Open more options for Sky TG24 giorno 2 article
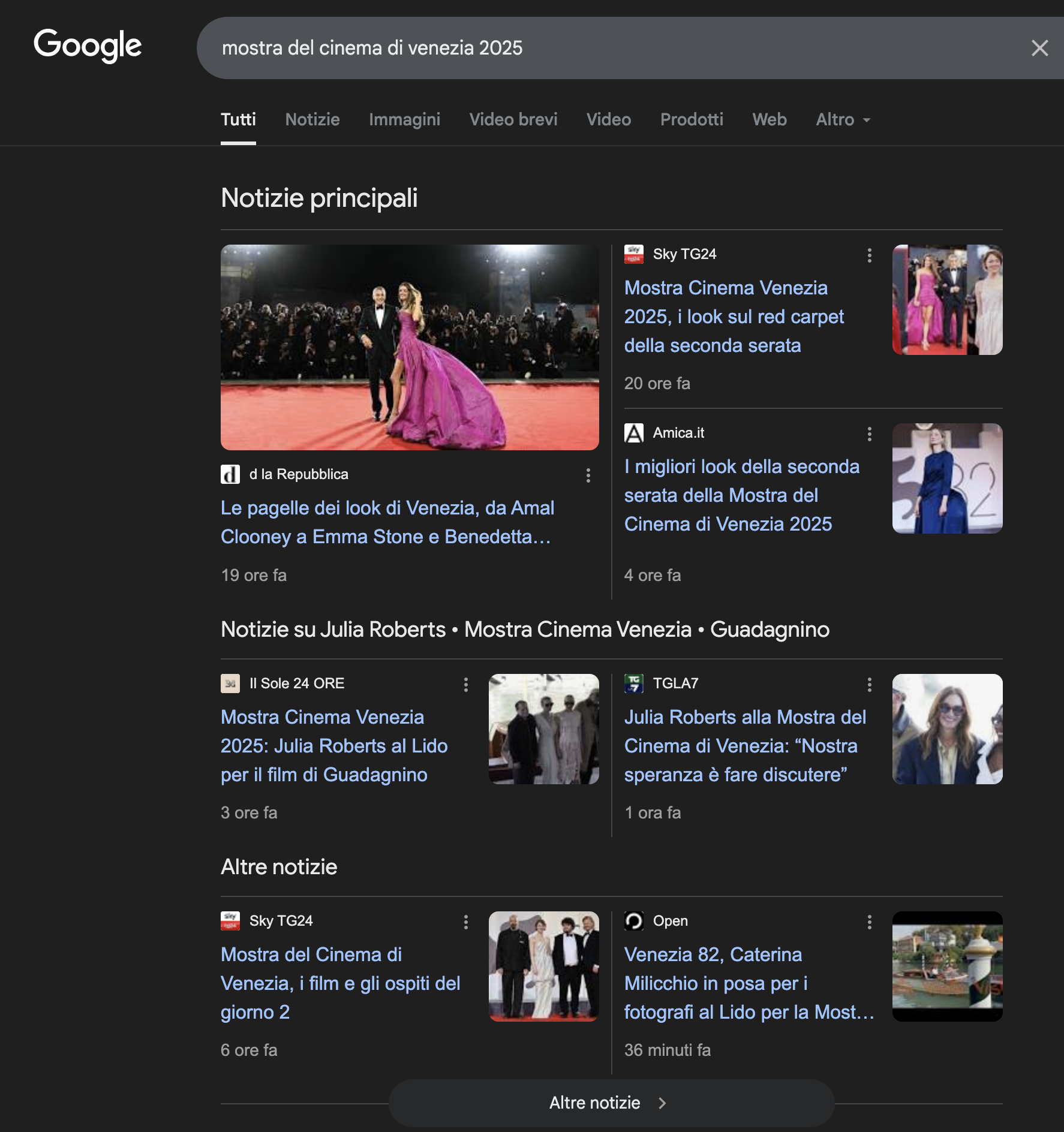 coord(466,922)
